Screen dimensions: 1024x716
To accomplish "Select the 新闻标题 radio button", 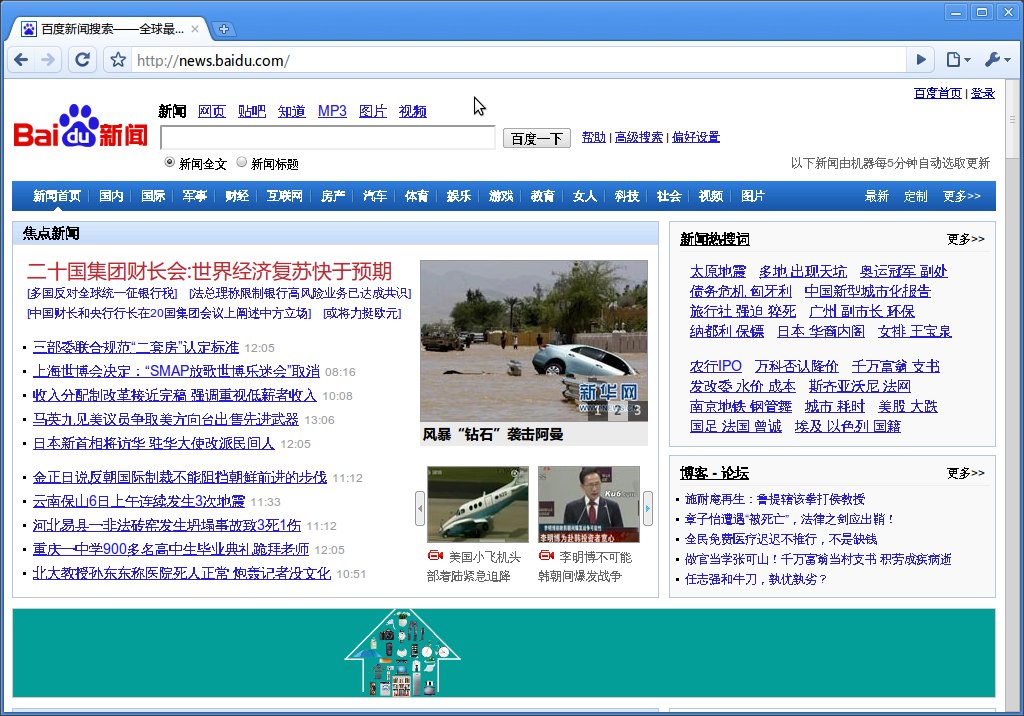I will (242, 162).
